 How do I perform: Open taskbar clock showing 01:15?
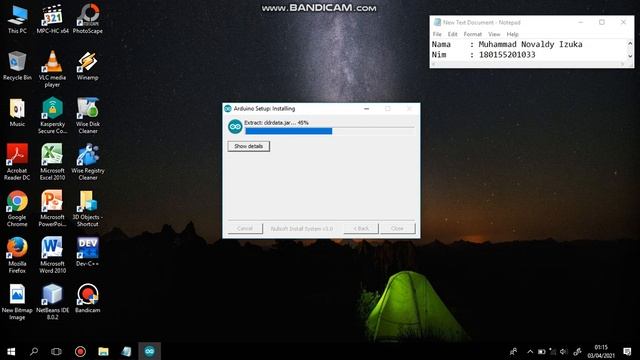[x=601, y=351]
